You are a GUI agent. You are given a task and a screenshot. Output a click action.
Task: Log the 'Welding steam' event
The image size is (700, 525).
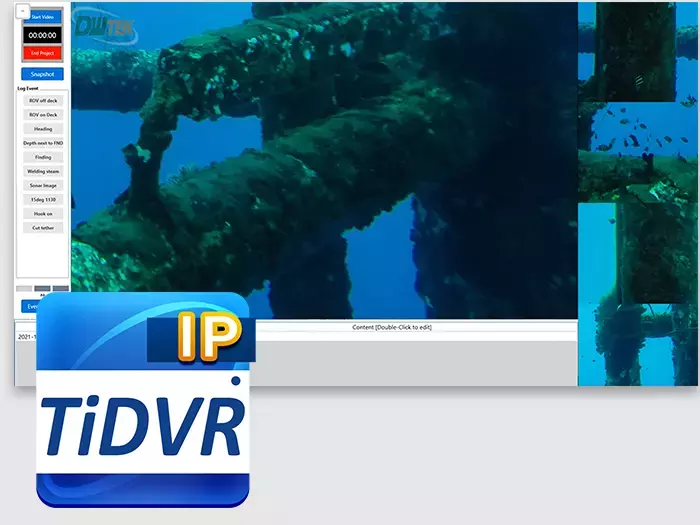point(43,171)
